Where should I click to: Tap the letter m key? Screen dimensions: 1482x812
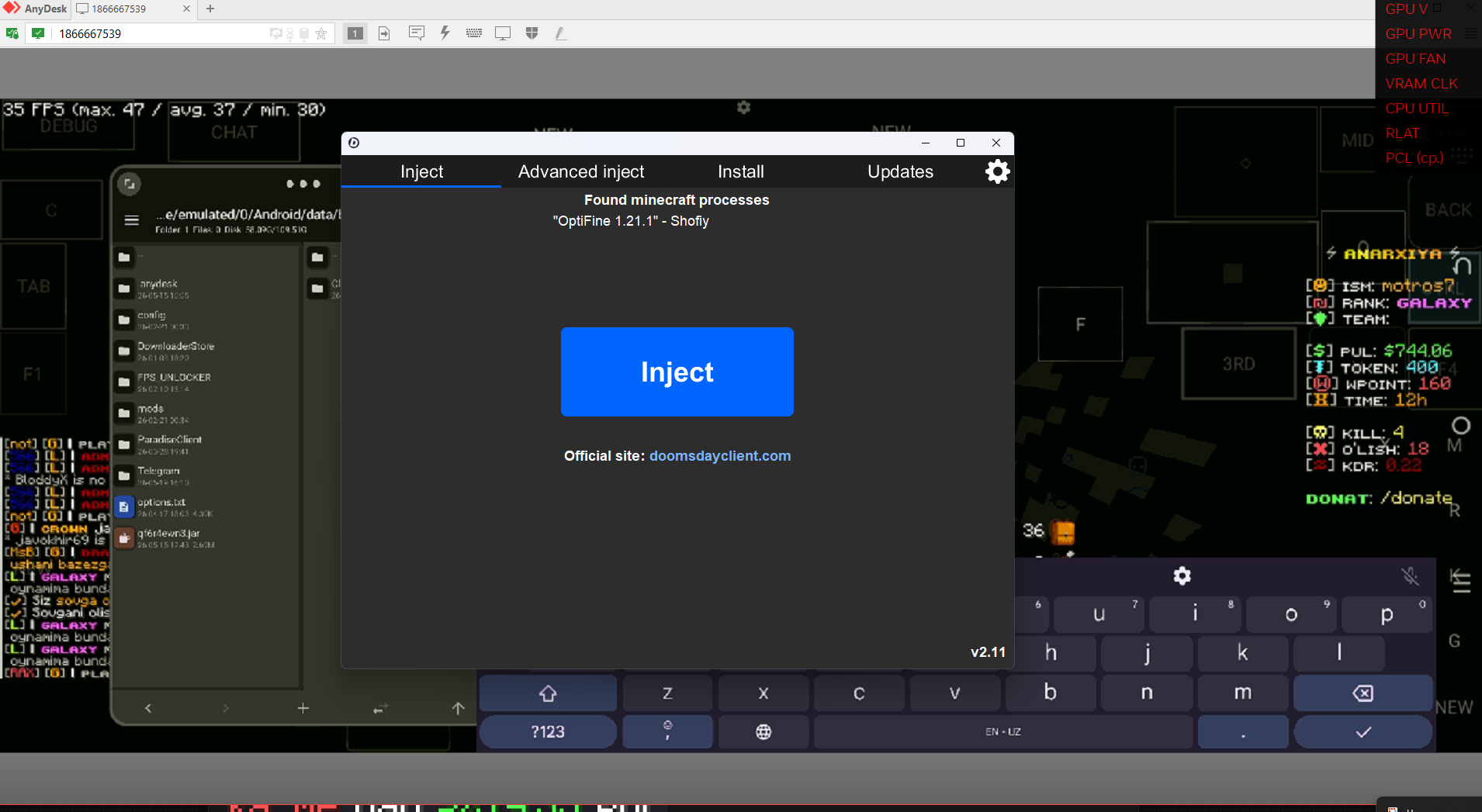1242,693
